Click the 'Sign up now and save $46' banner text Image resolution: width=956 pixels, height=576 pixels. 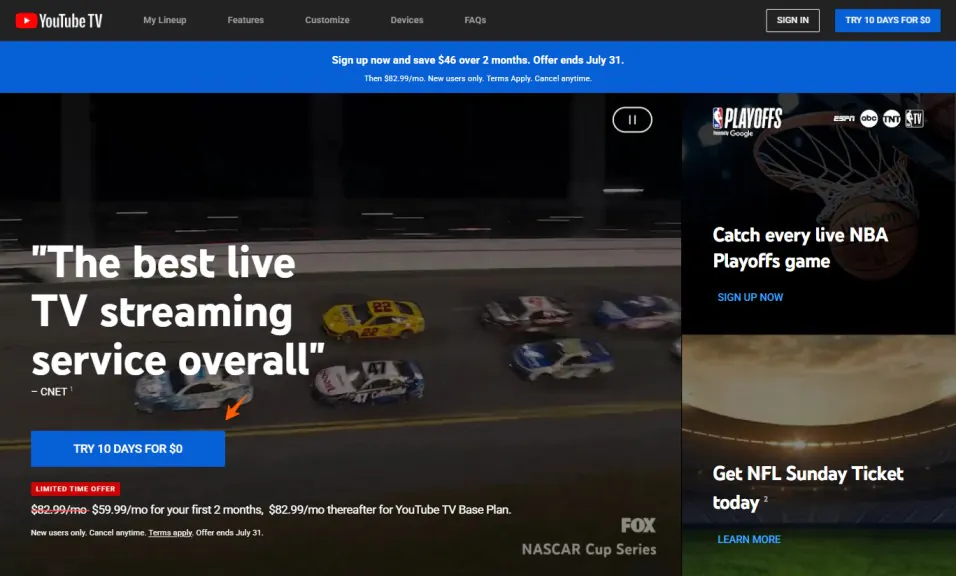click(477, 60)
